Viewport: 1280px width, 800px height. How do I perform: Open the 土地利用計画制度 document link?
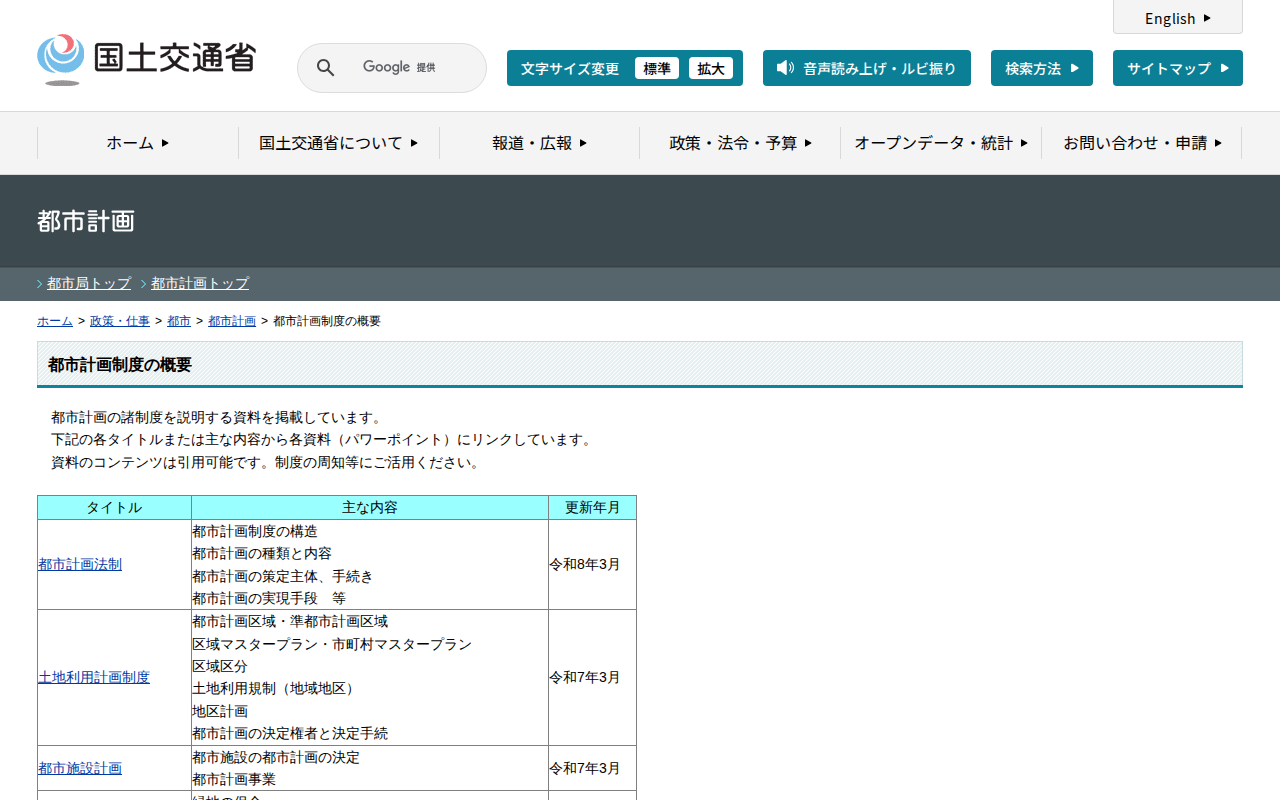point(94,677)
